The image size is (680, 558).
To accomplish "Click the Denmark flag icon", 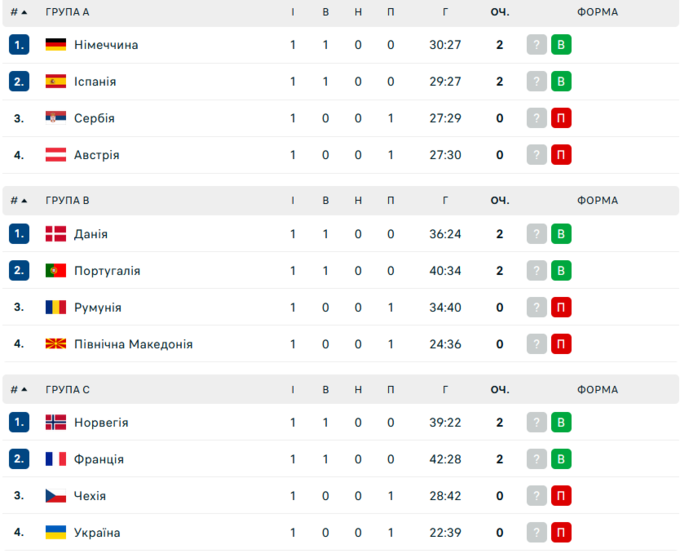I will pos(56,234).
